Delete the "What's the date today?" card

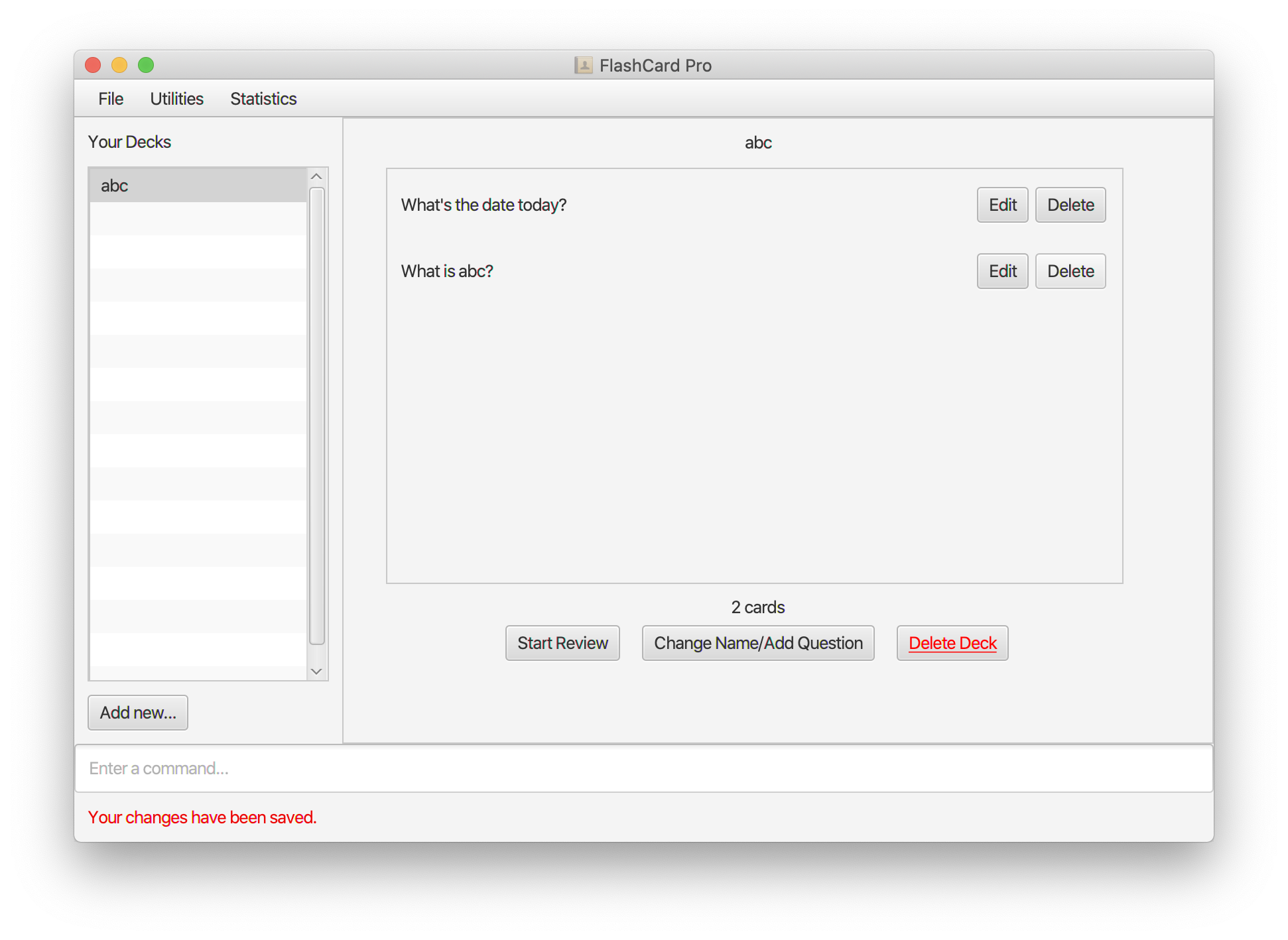click(x=1070, y=205)
